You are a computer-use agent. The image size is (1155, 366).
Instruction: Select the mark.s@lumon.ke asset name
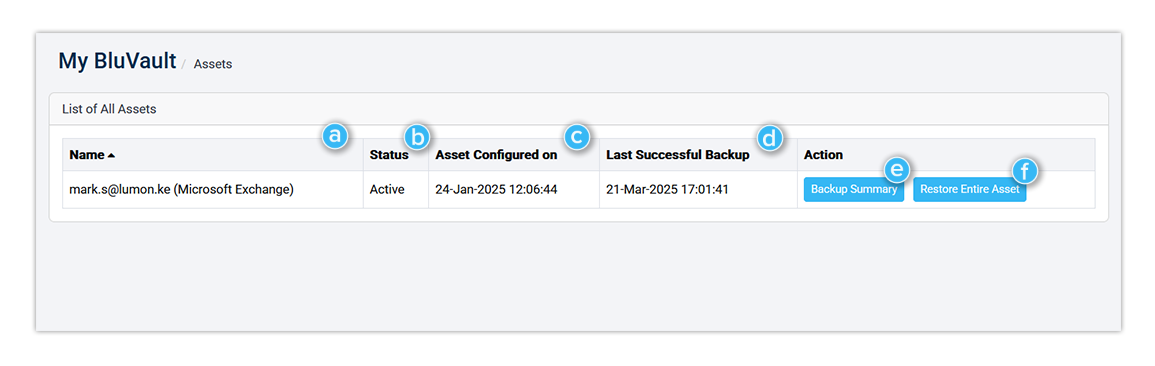click(181, 189)
